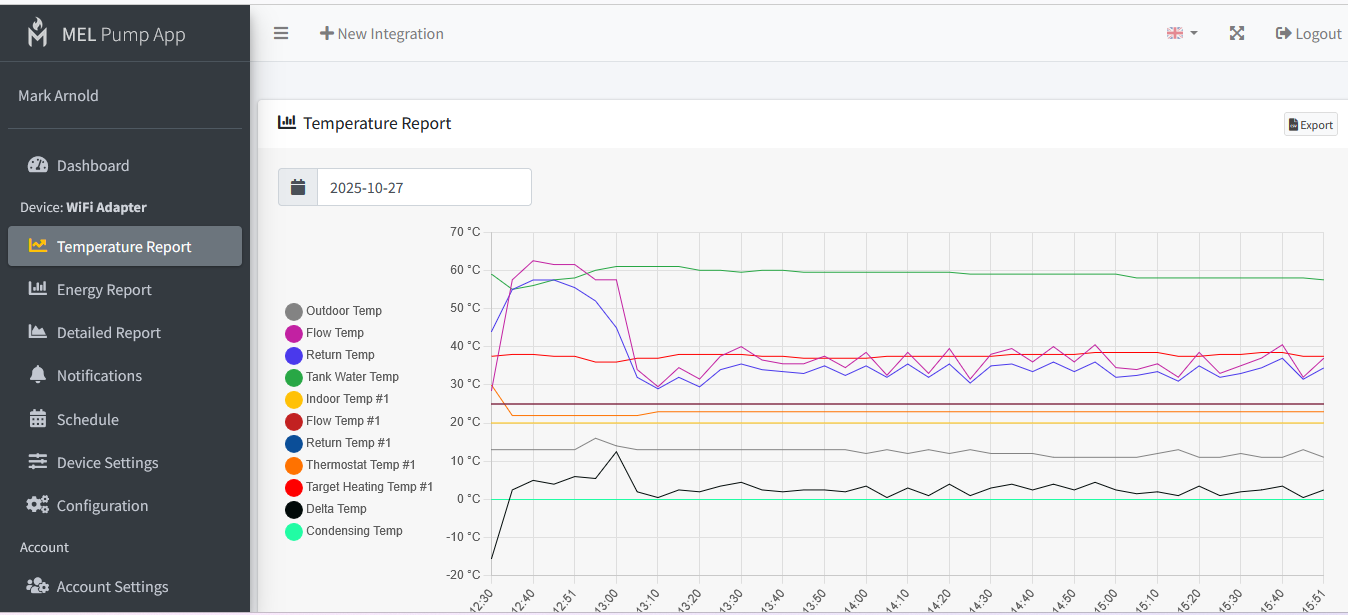Open the date picker field showing 2025-10-27
The height and width of the screenshot is (615, 1348).
coord(424,187)
